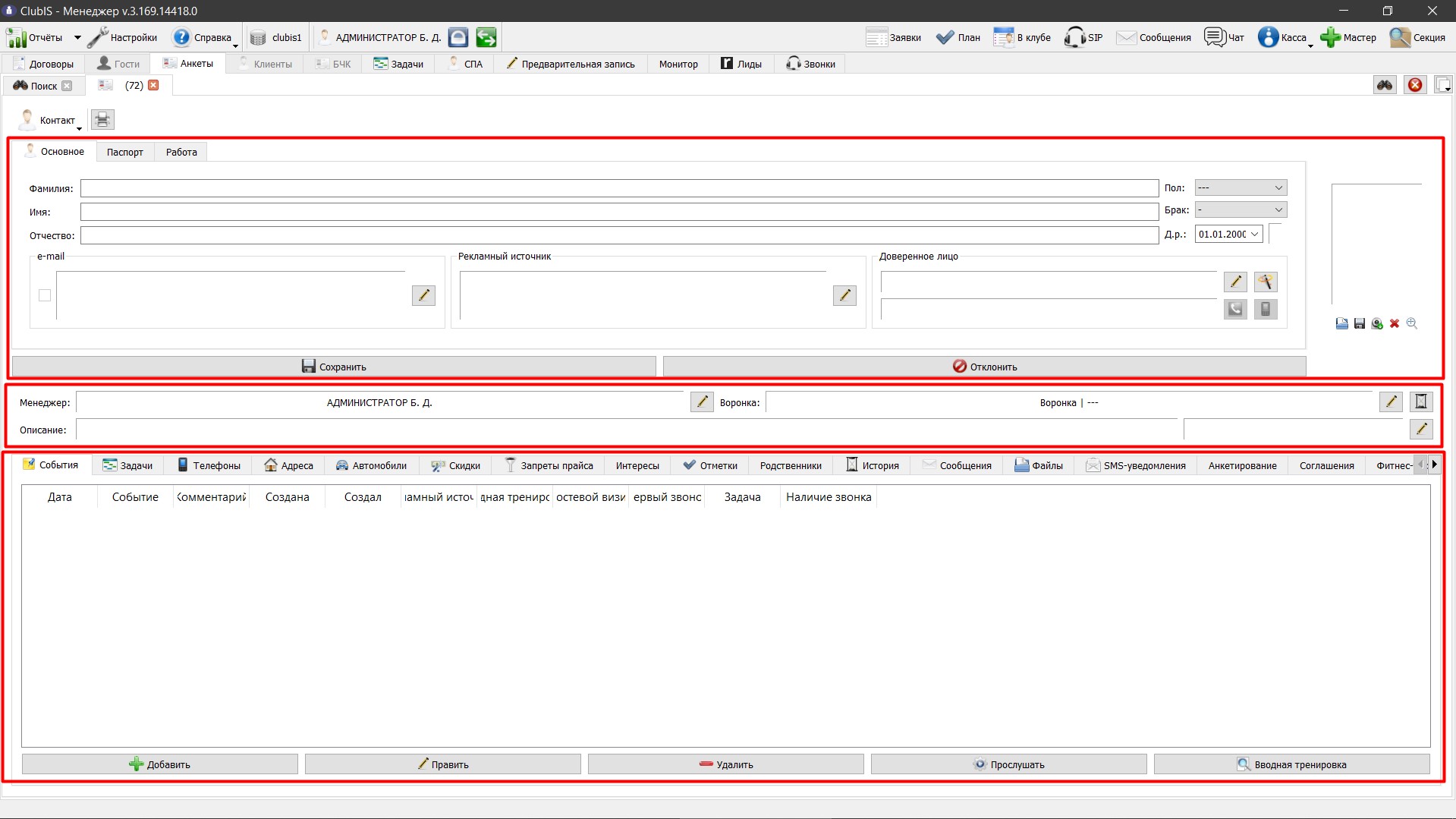Click the print icon next to Контакт
The width and height of the screenshot is (1456, 819).
tap(102, 120)
